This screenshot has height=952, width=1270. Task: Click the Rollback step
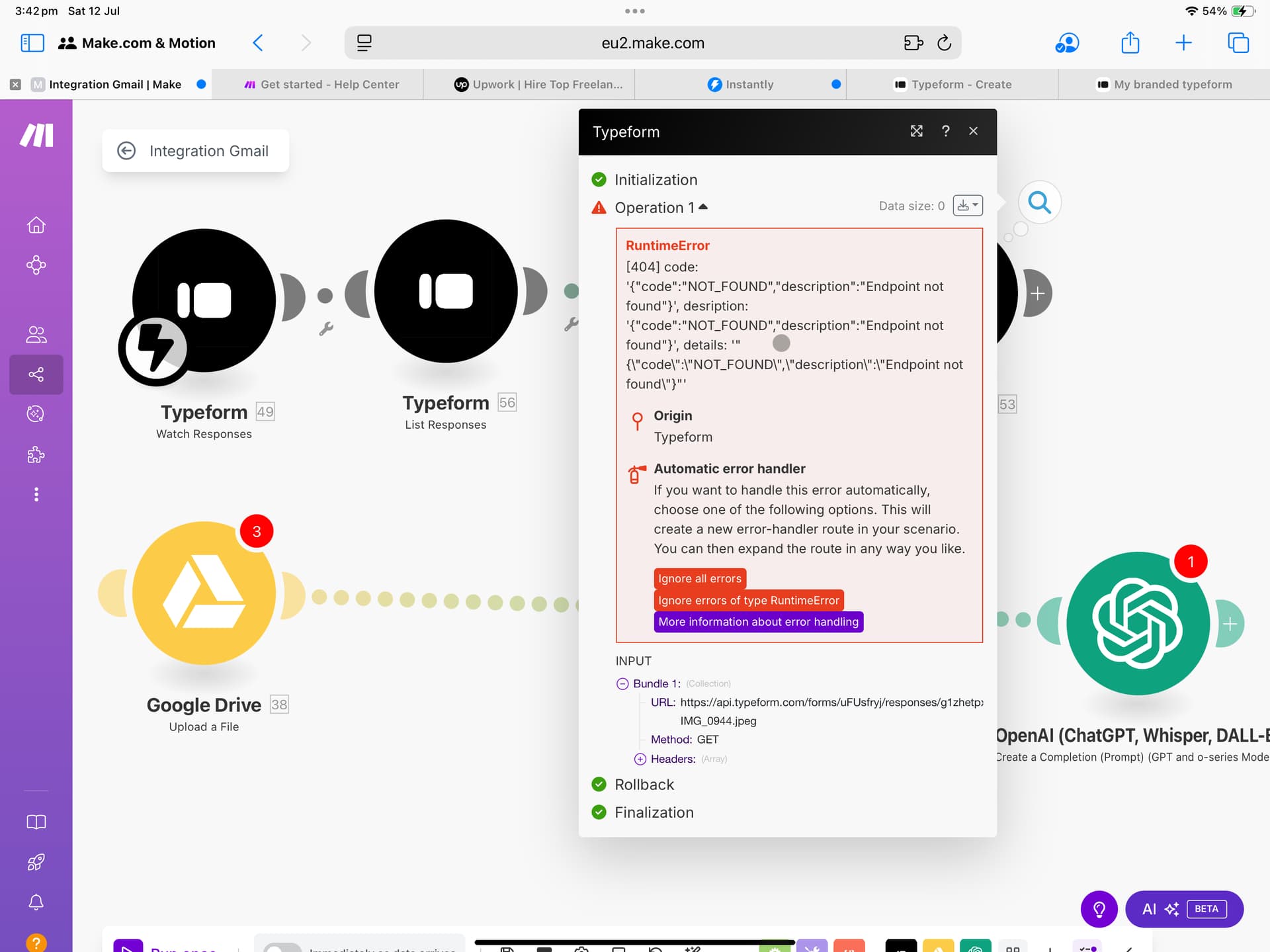[644, 785]
